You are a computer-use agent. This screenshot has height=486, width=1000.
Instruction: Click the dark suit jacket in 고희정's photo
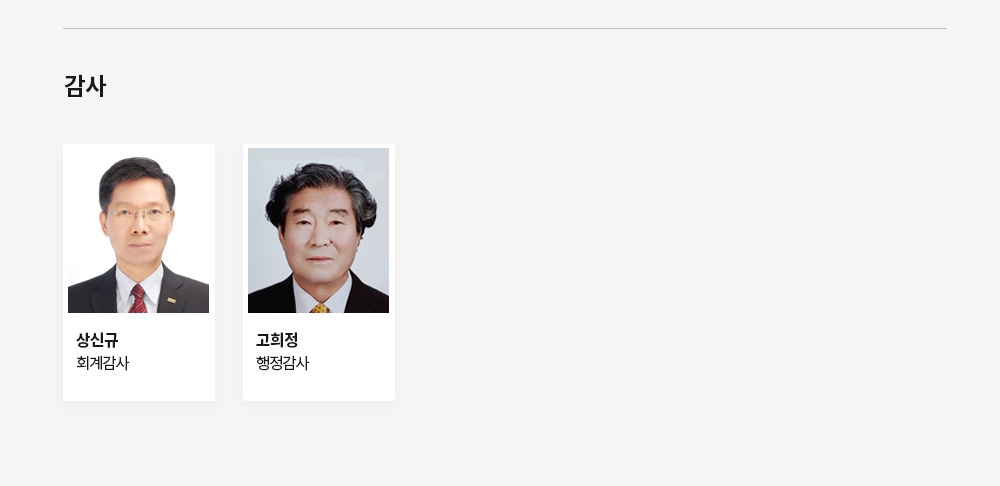(367, 297)
